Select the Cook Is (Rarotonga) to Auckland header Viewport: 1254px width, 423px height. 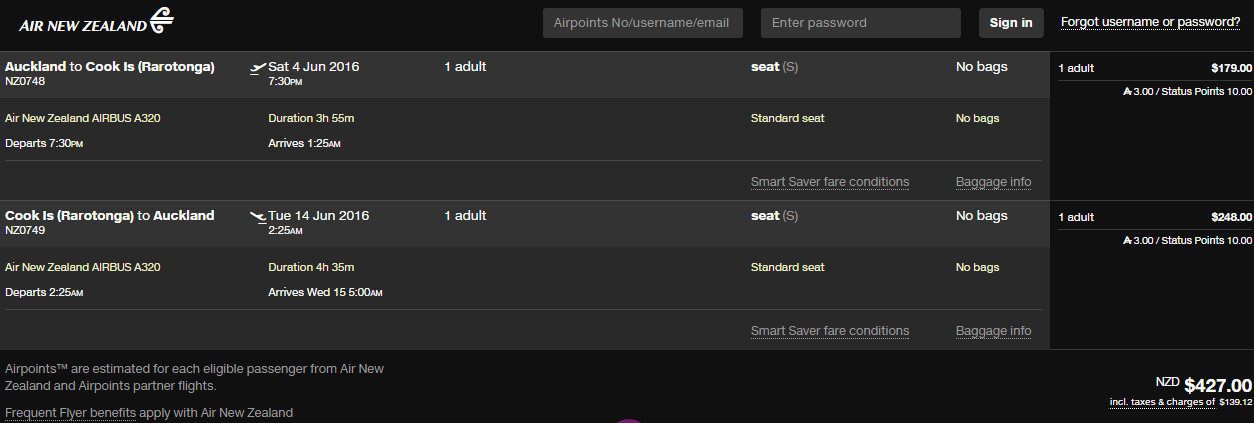(110, 215)
